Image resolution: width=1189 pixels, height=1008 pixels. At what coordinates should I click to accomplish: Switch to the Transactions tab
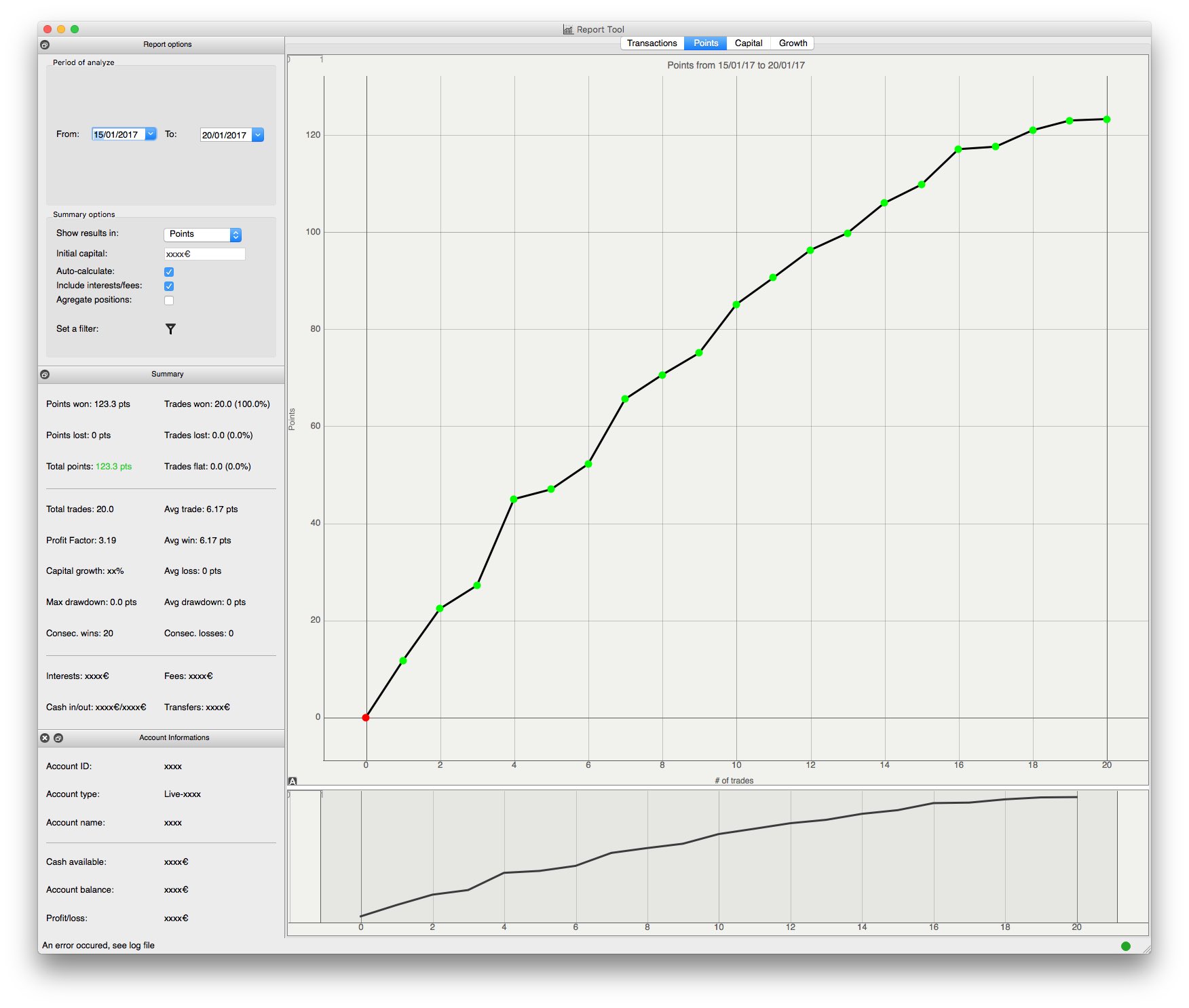652,43
